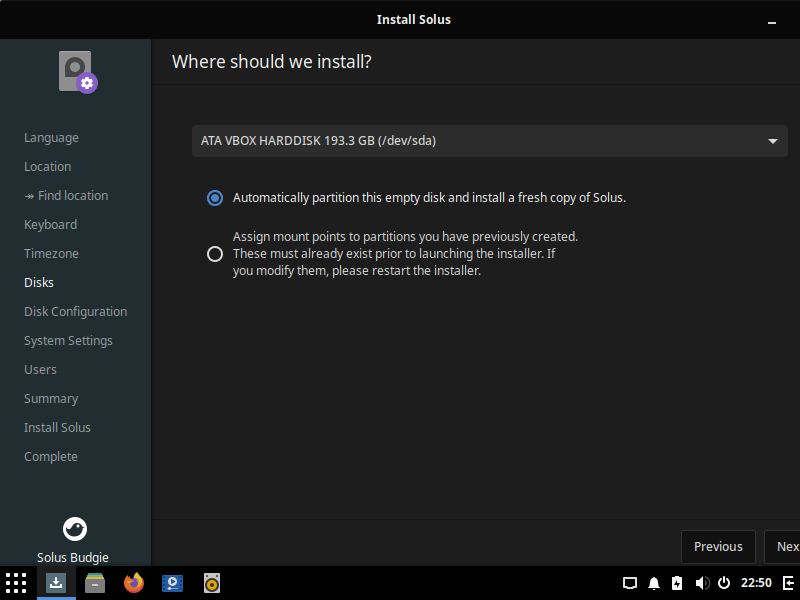The image size is (800, 600).
Task: Click the hard disk gear icon in sidebar
Action: point(78,72)
